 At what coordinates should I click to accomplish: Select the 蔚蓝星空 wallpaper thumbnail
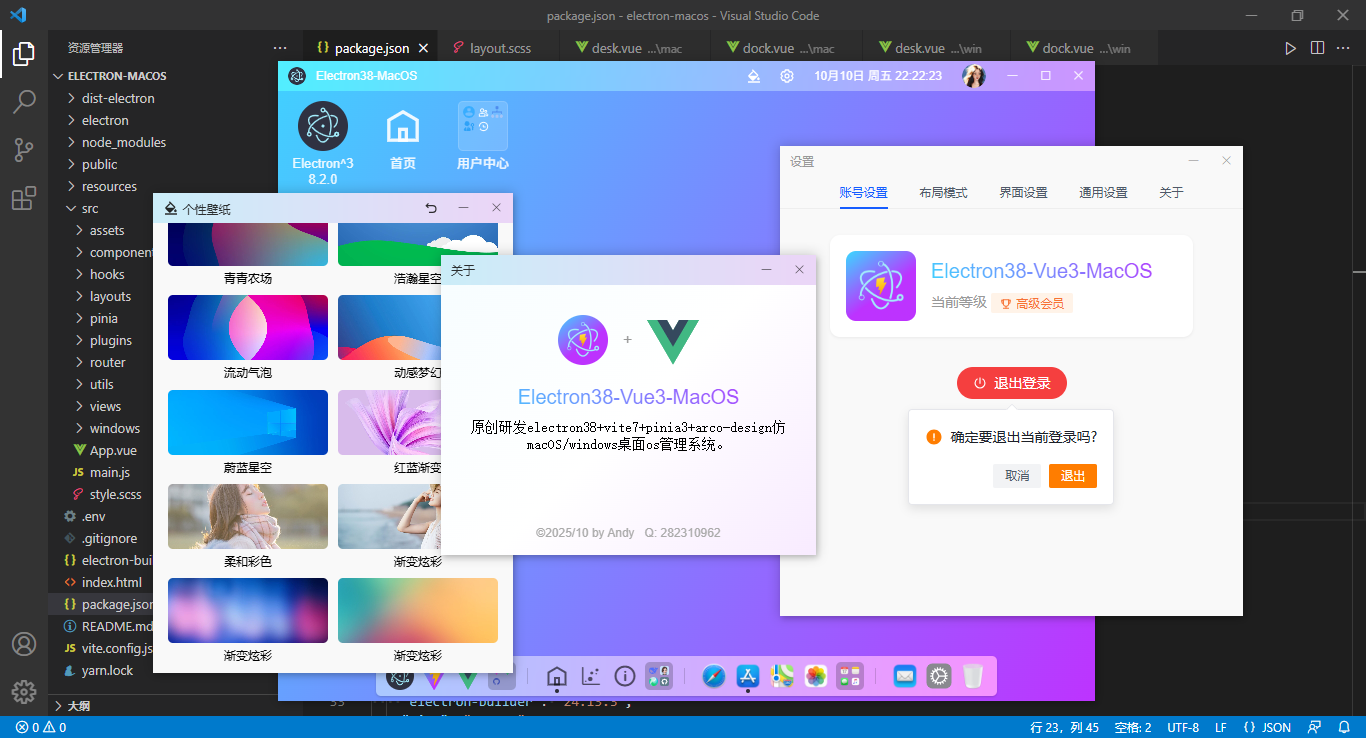247,422
